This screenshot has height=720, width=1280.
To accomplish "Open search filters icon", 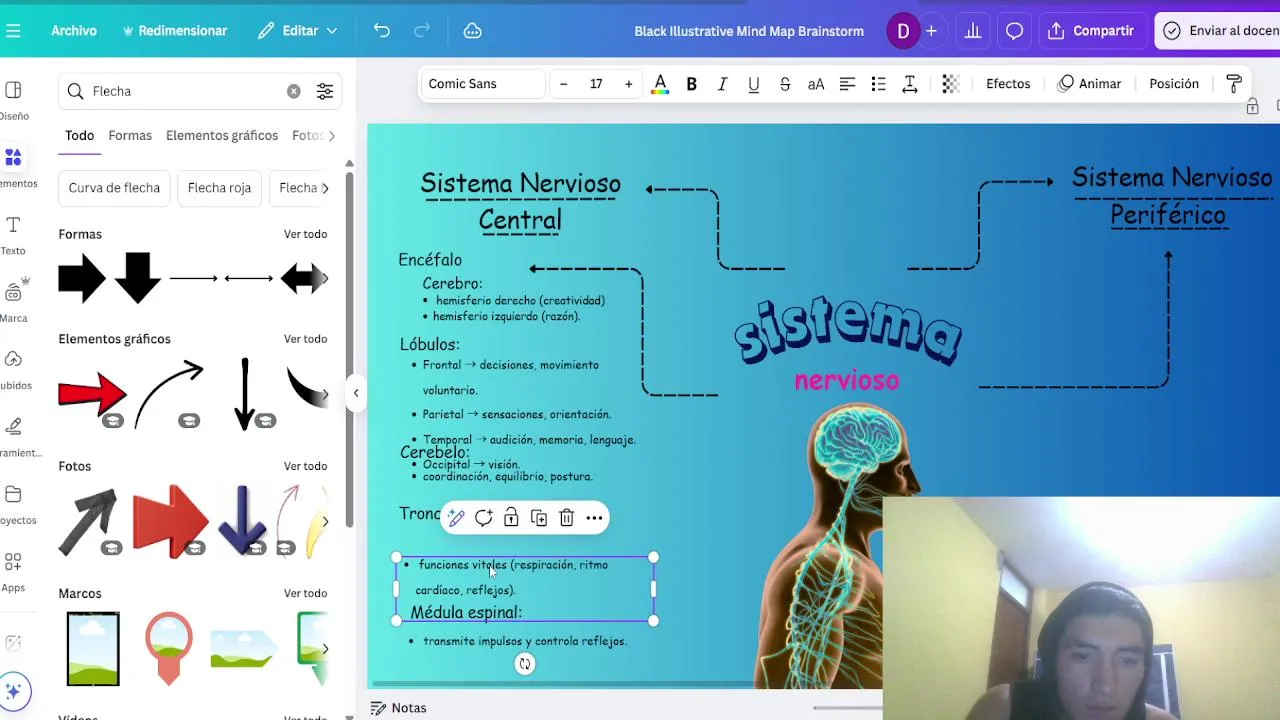I will point(325,91).
